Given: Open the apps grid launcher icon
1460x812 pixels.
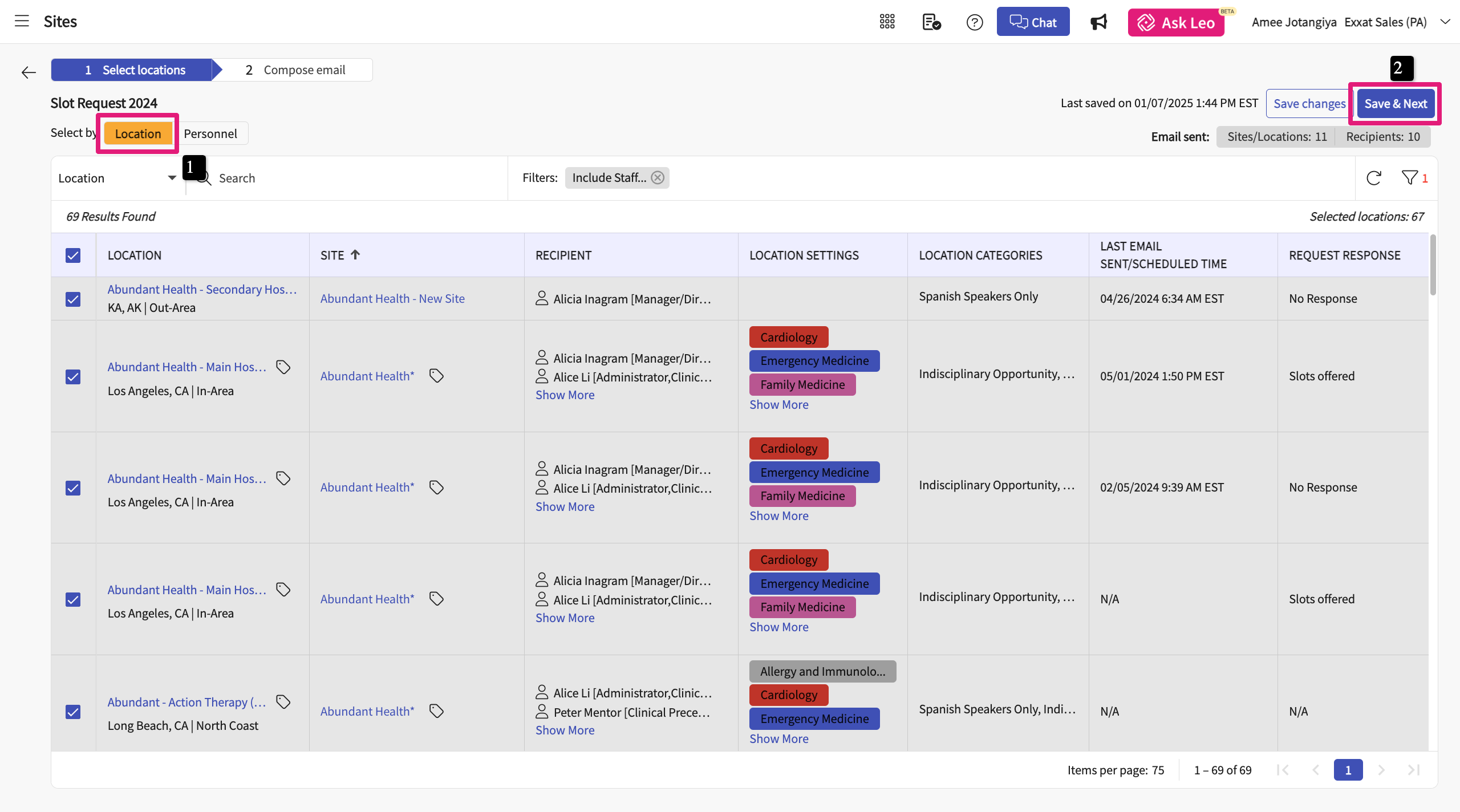Looking at the screenshot, I should (x=887, y=22).
